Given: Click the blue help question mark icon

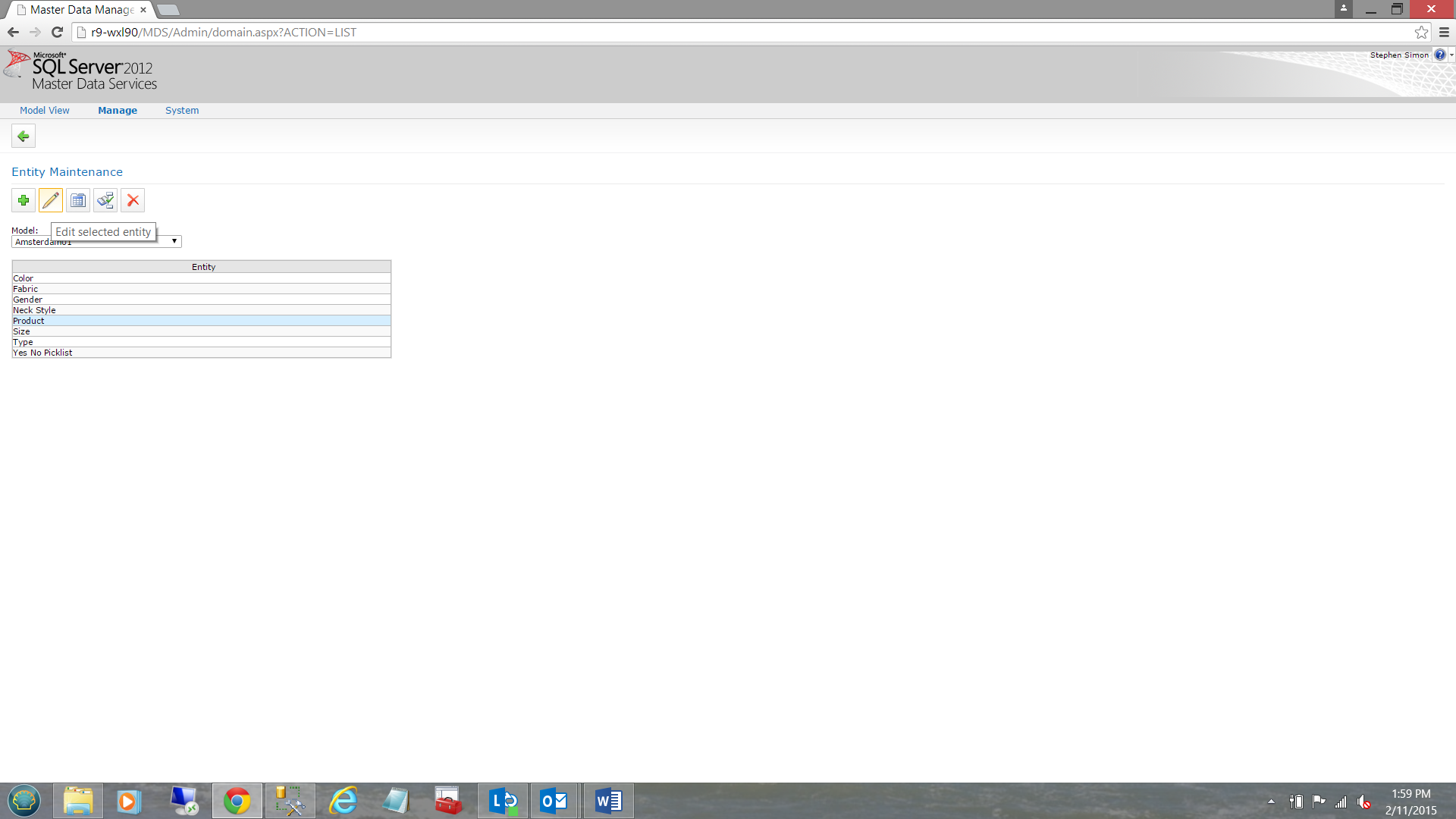Looking at the screenshot, I should [x=1439, y=55].
